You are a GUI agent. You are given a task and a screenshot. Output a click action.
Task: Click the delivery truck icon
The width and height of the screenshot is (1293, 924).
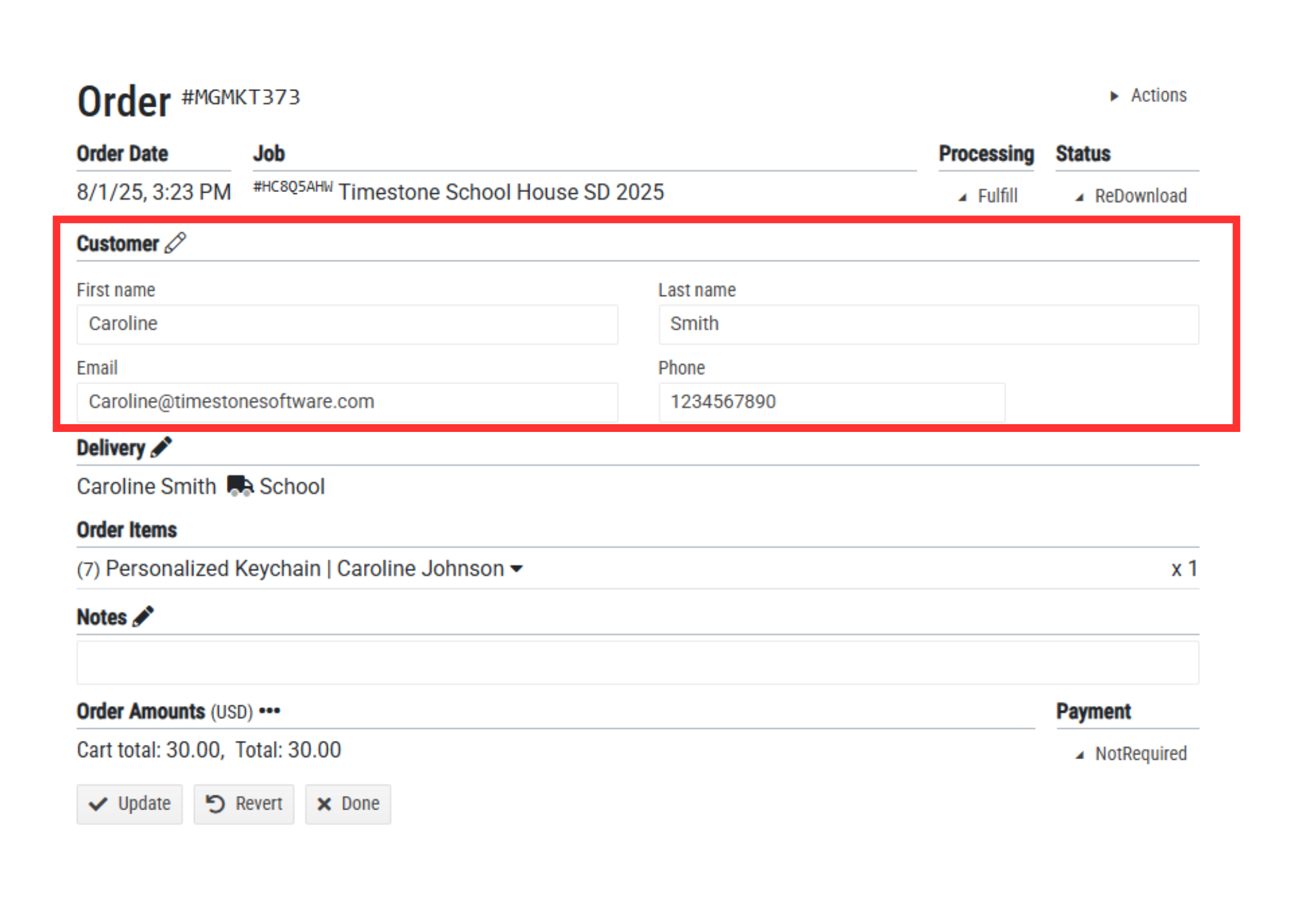(x=240, y=486)
